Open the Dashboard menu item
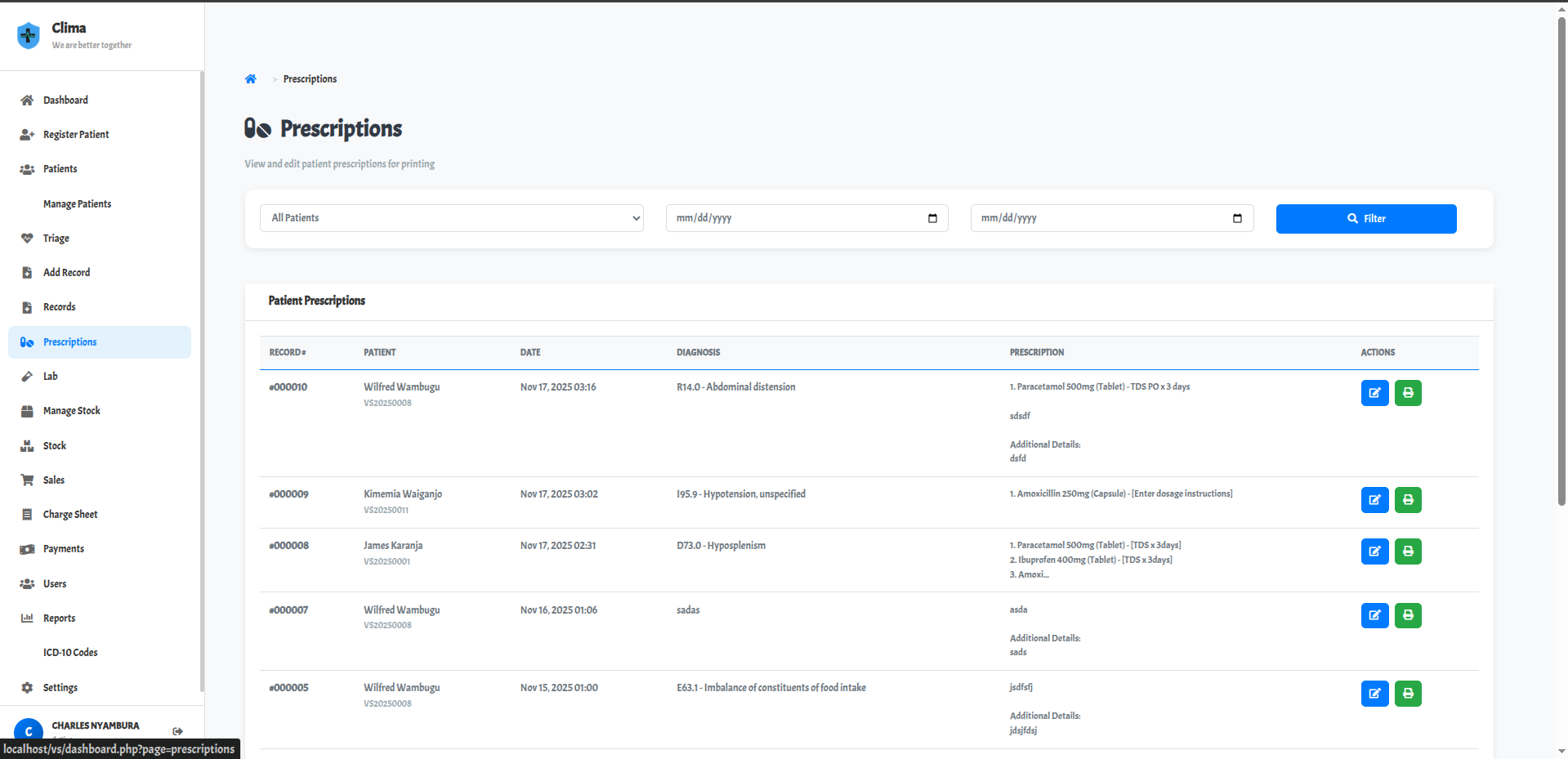Viewport: 1568px width, 759px height. pos(65,100)
